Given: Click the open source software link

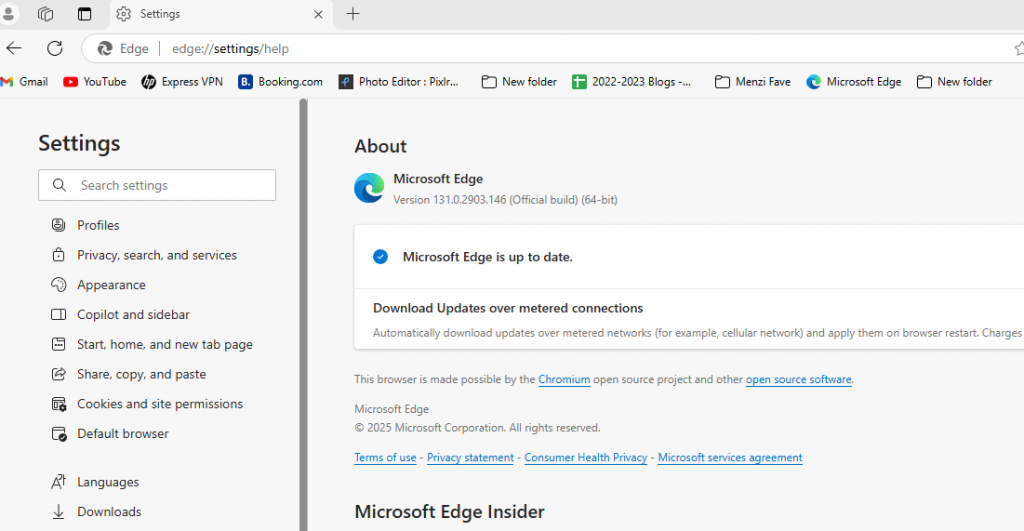Looking at the screenshot, I should click(x=799, y=379).
